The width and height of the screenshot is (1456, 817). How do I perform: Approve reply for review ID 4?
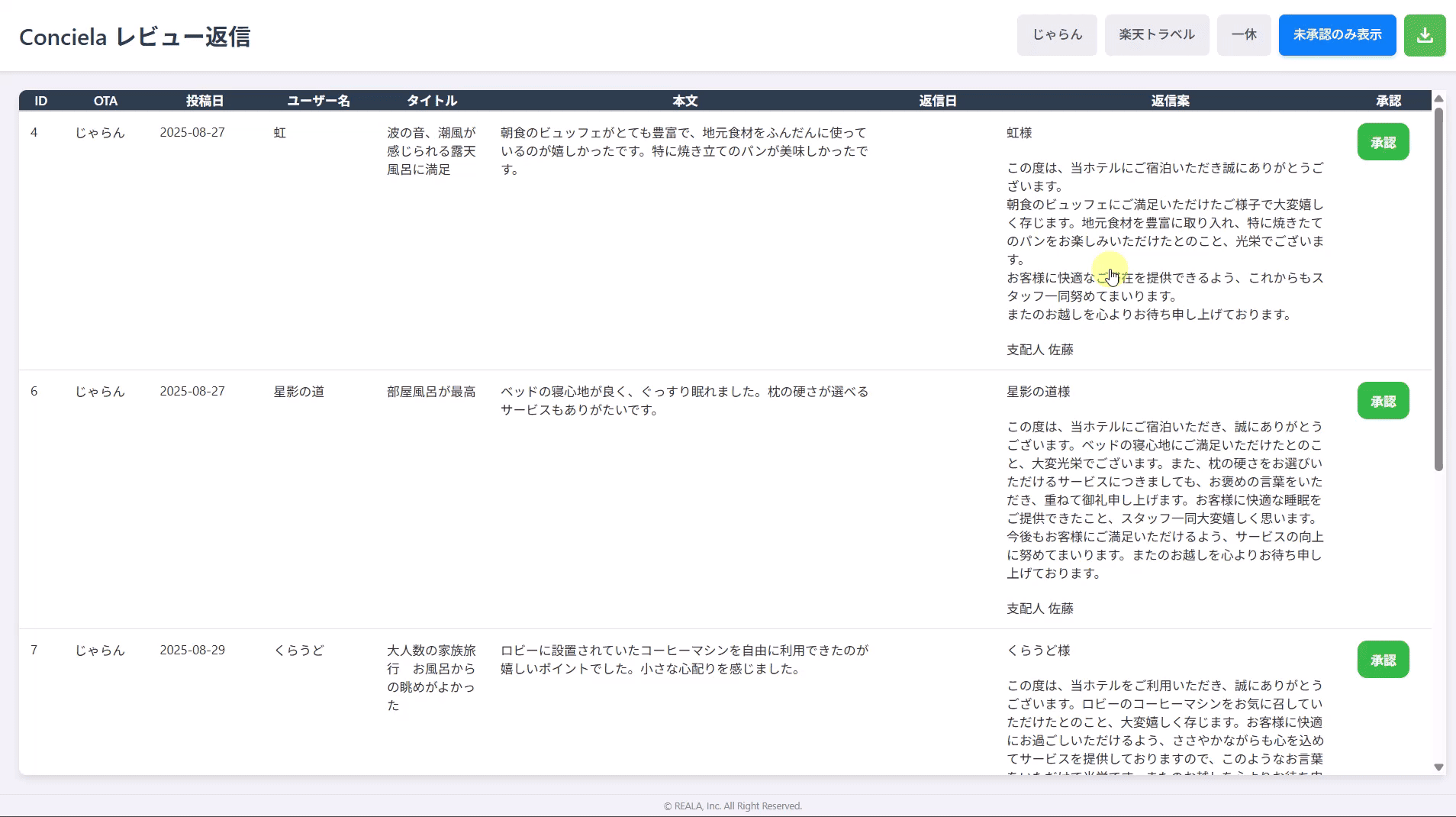click(x=1382, y=142)
